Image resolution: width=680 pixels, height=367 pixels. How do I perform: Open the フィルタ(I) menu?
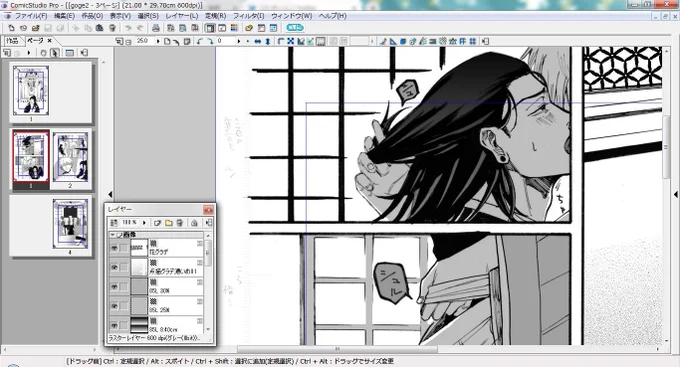click(x=248, y=16)
